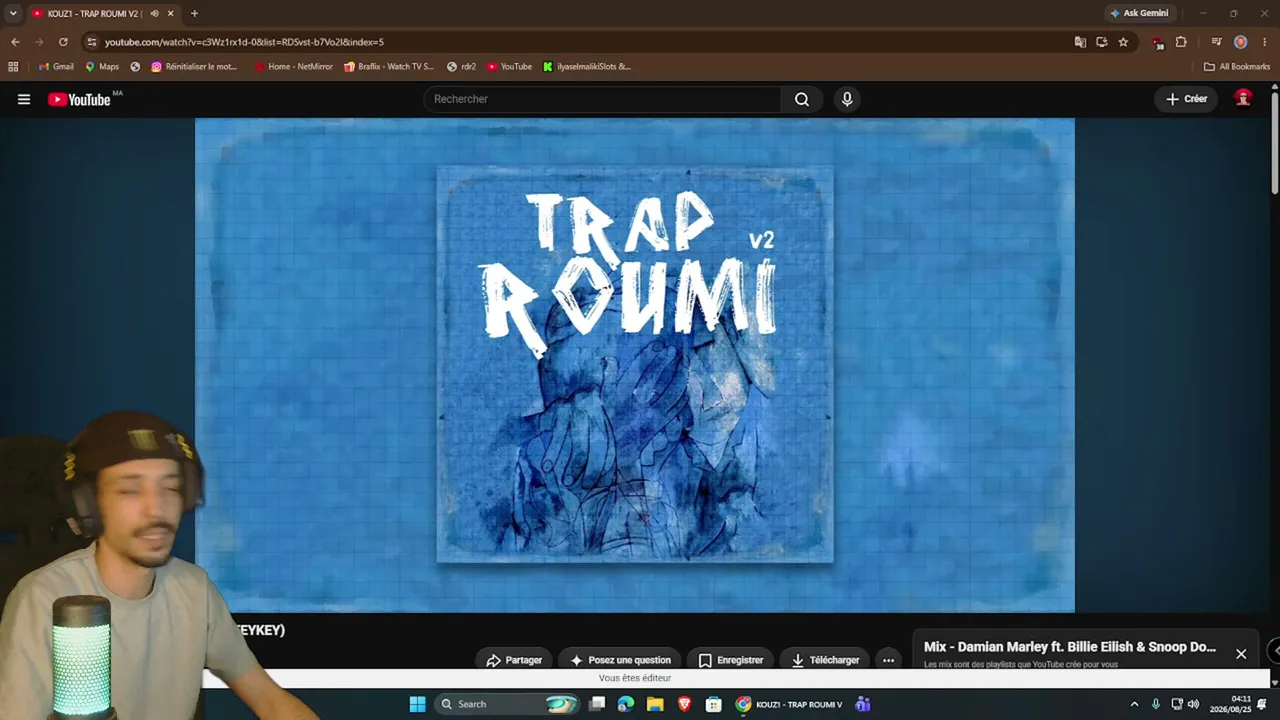
Task: Go forward with browser forward arrow
Action: [39, 42]
